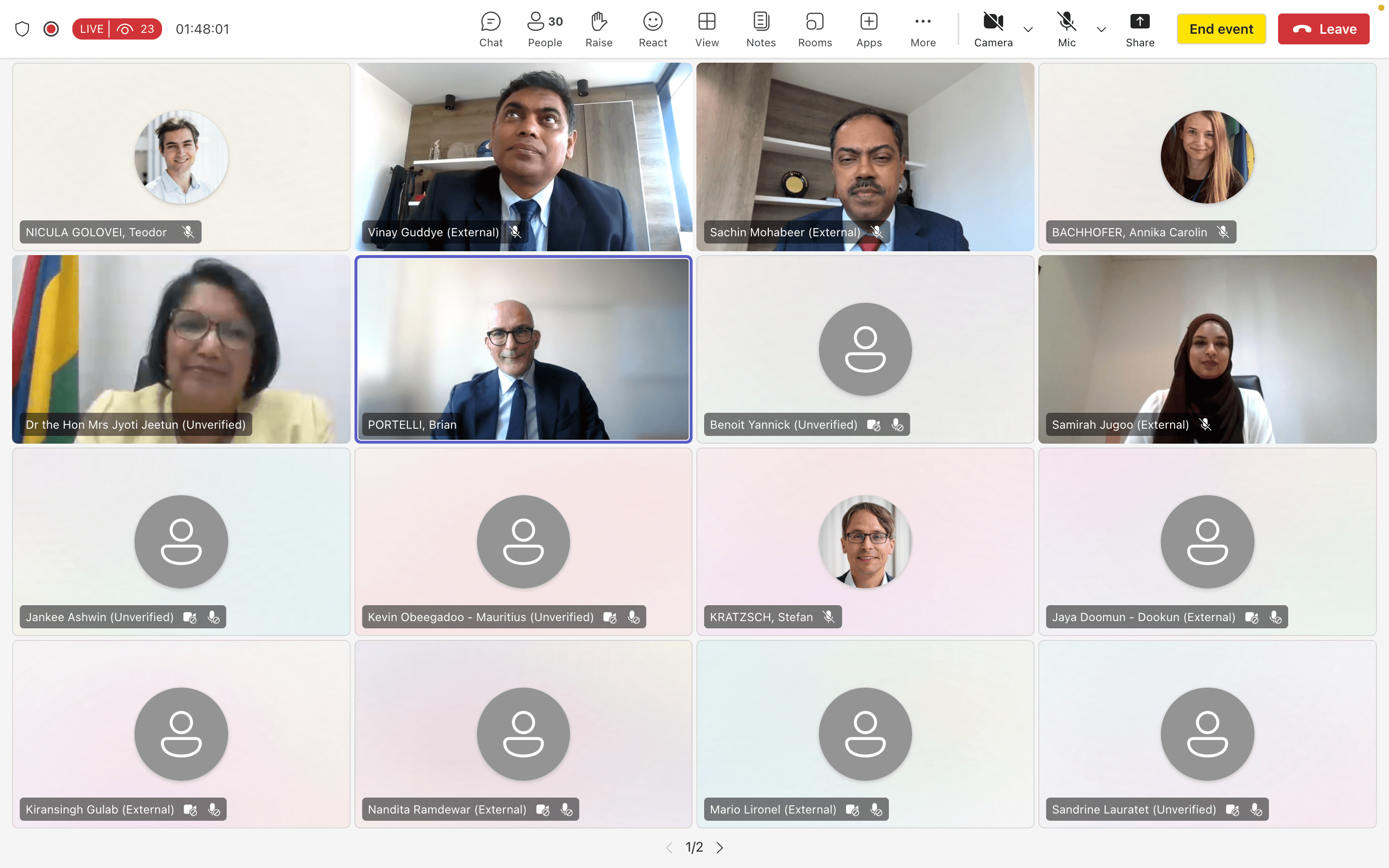
Task: Click the recording indicator button
Action: 51,29
